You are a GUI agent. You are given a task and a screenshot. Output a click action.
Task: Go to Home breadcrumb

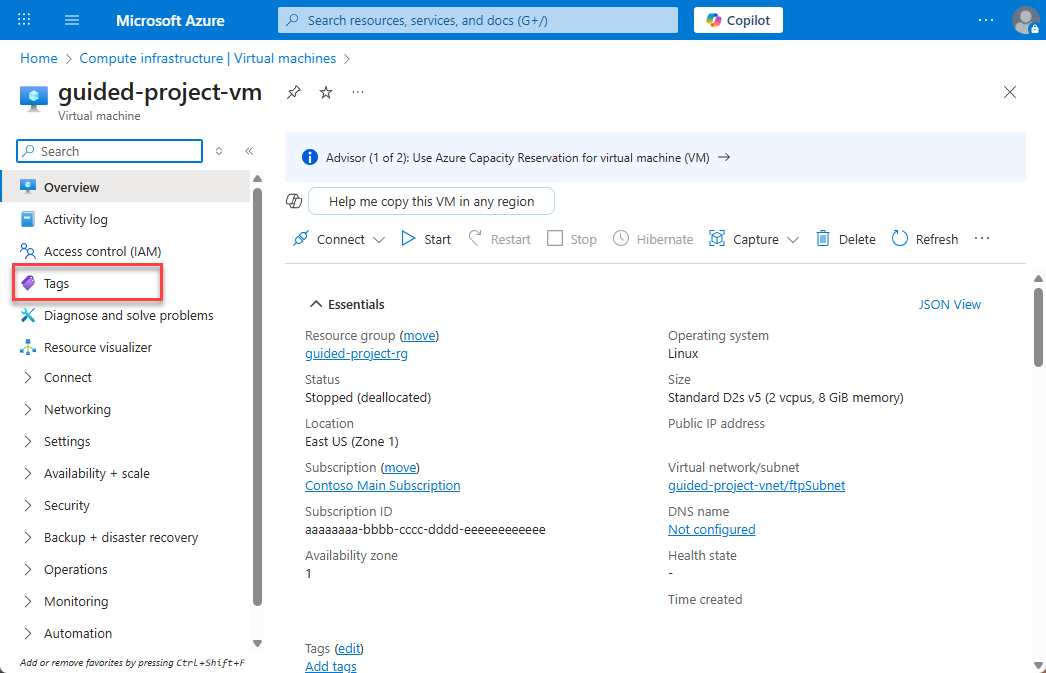[x=39, y=58]
